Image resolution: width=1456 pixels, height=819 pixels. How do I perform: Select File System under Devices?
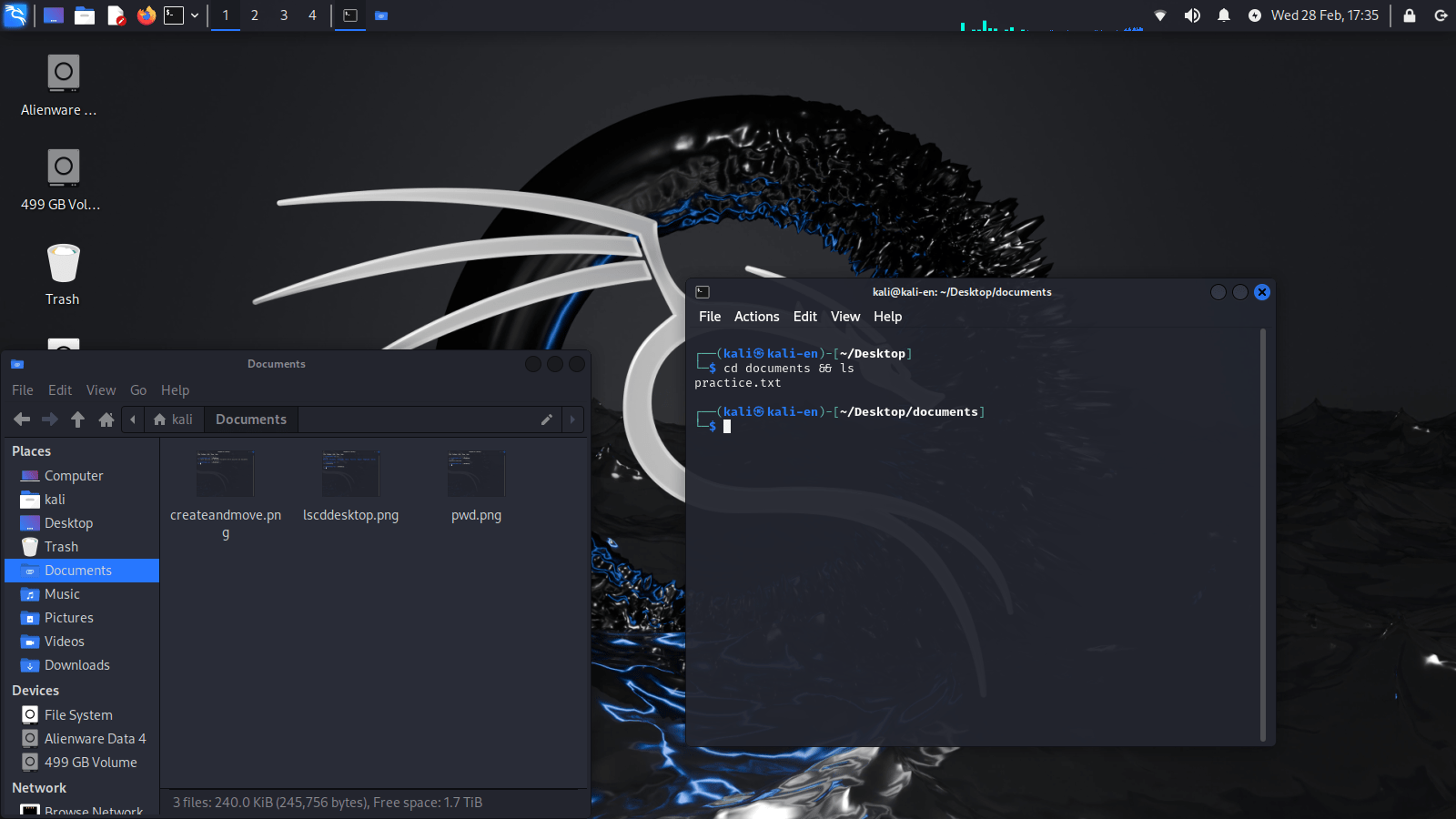82,715
